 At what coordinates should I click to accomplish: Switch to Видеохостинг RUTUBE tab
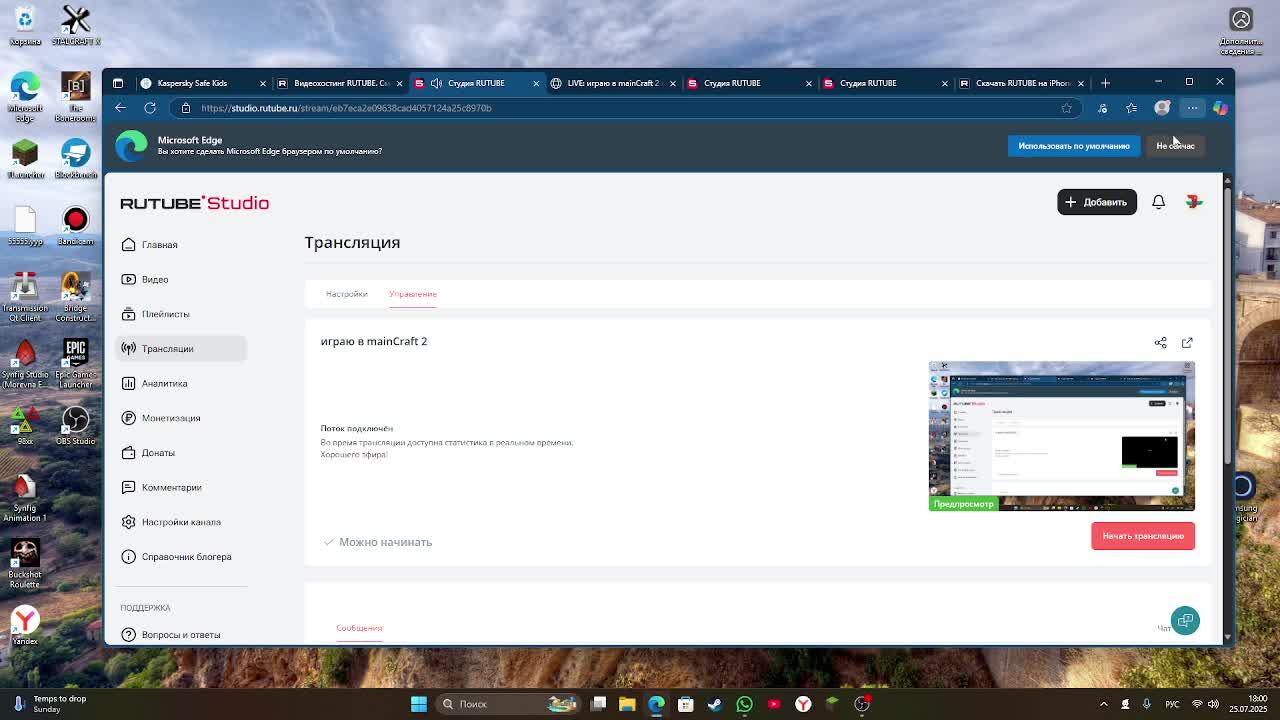[339, 83]
